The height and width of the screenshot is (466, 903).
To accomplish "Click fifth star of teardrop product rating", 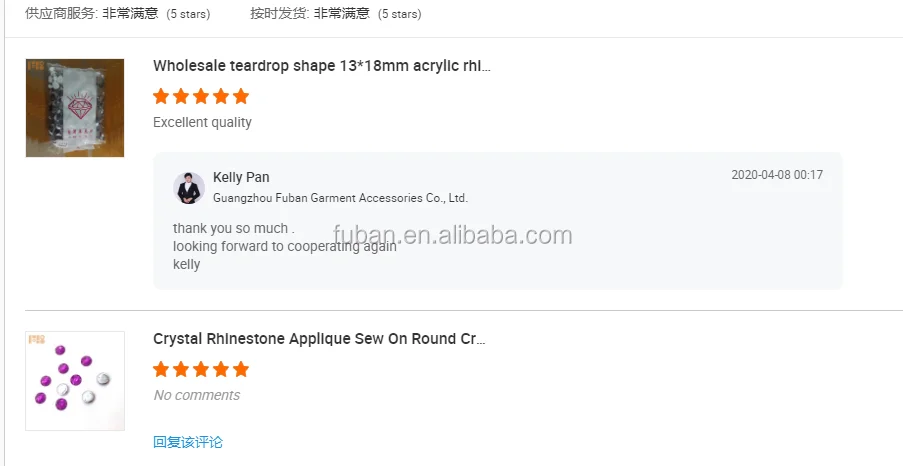I will click(x=241, y=97).
